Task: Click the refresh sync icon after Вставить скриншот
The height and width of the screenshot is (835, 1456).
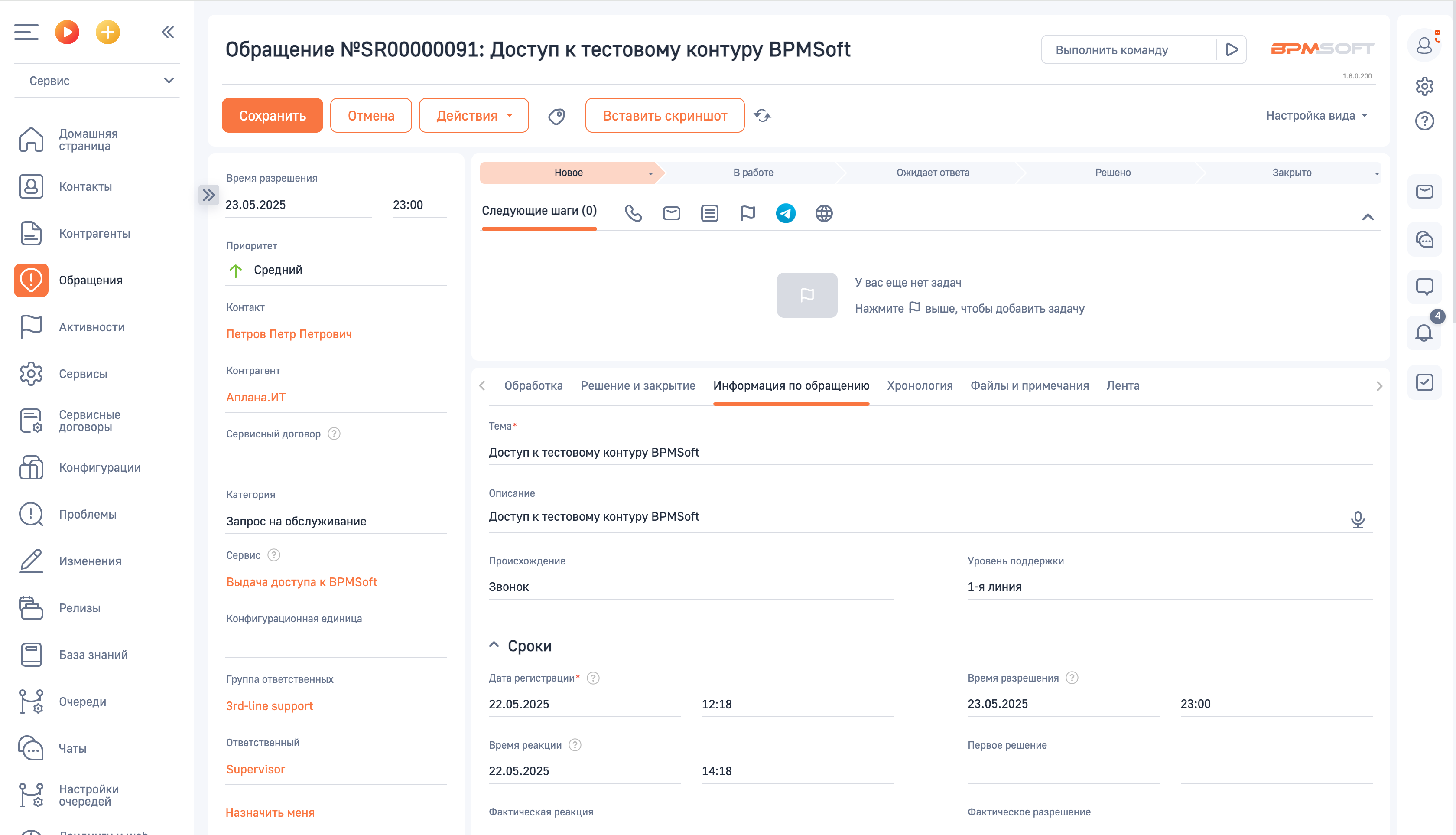Action: pyautogui.click(x=762, y=116)
